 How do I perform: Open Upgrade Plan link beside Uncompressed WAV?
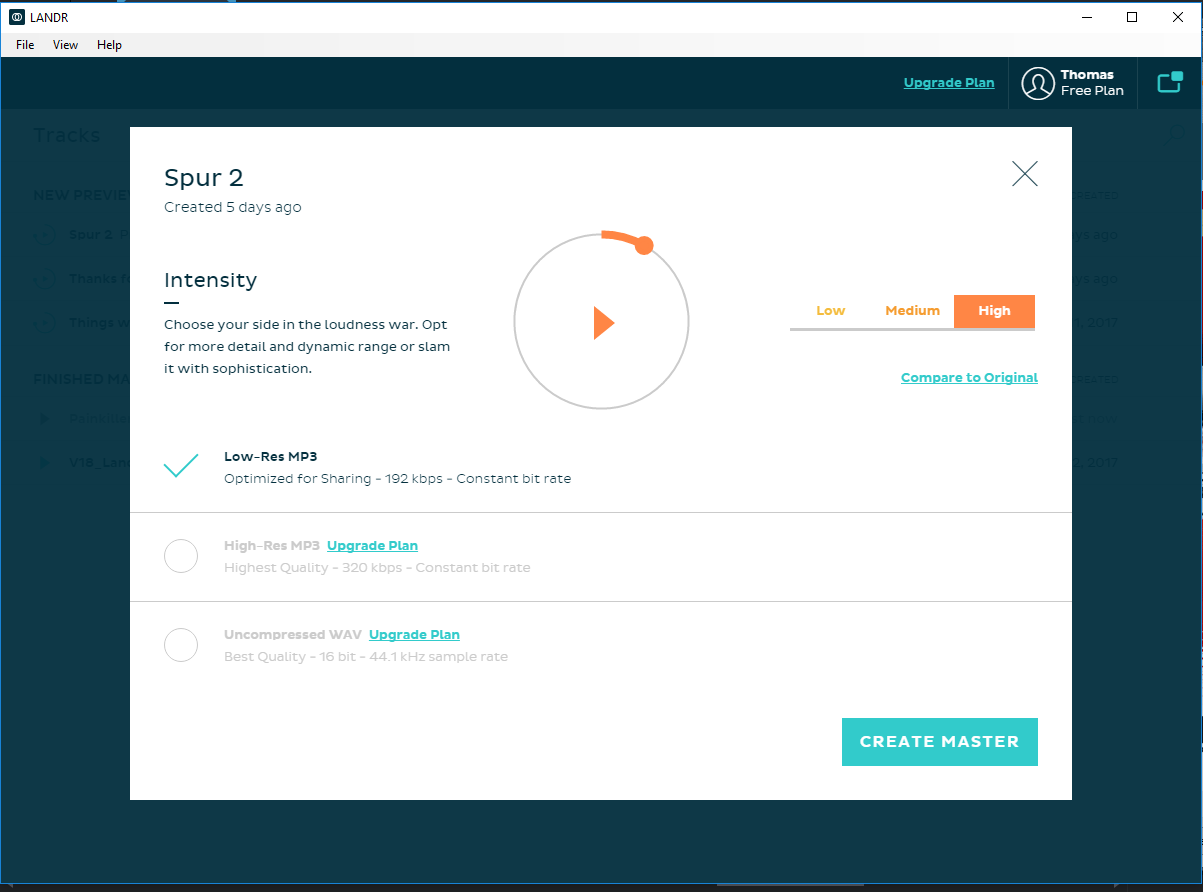point(414,635)
